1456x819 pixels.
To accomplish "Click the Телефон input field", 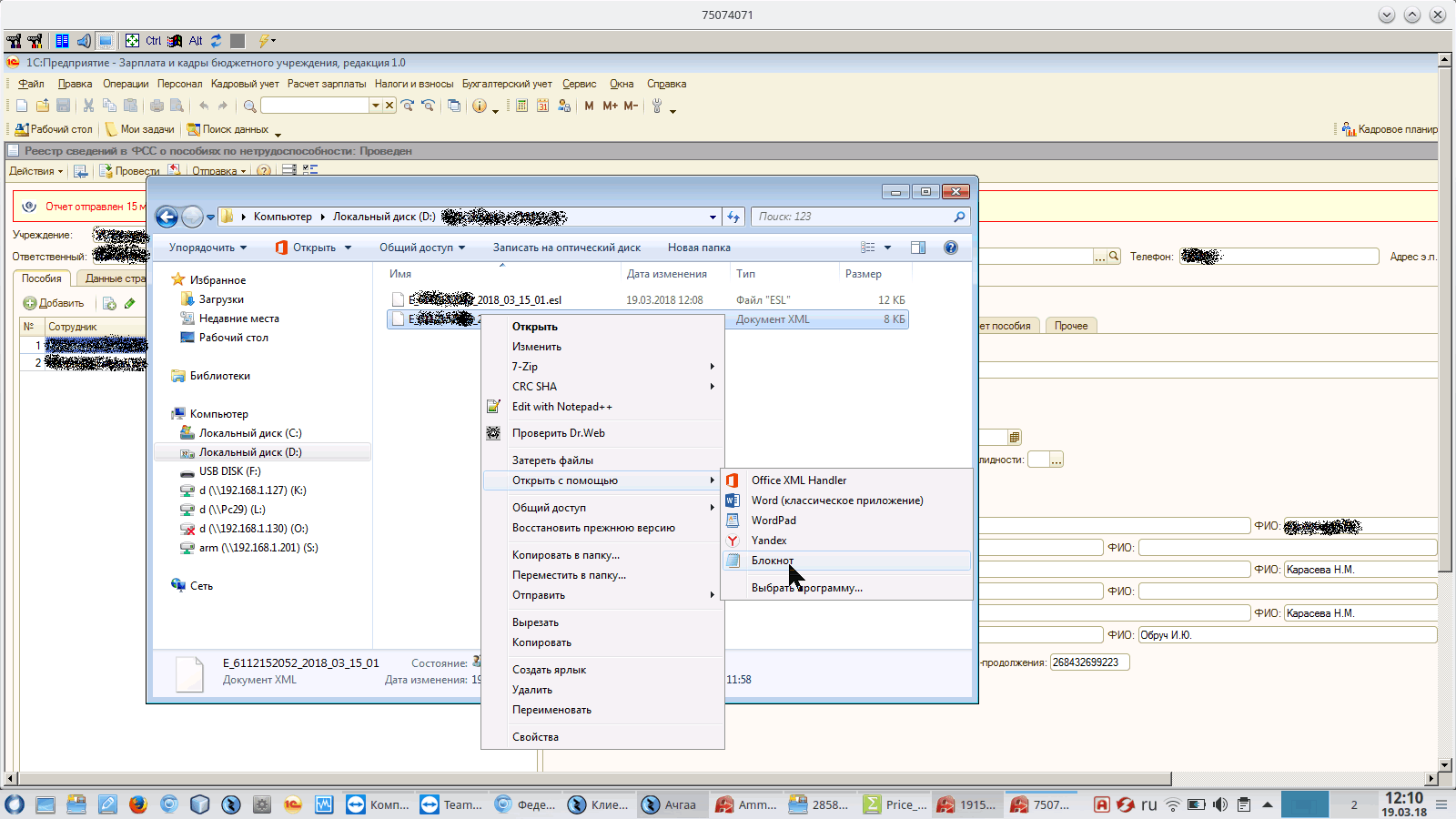I will [1279, 257].
